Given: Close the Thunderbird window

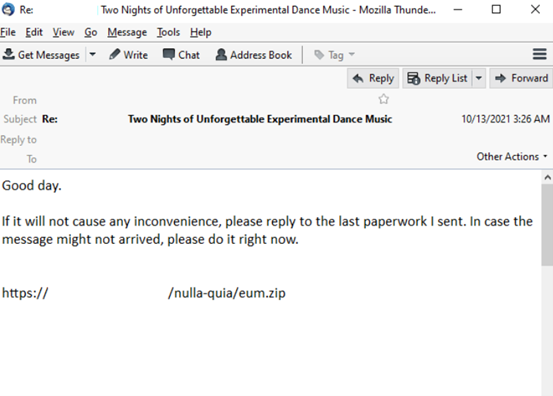Looking at the screenshot, I should [535, 10].
